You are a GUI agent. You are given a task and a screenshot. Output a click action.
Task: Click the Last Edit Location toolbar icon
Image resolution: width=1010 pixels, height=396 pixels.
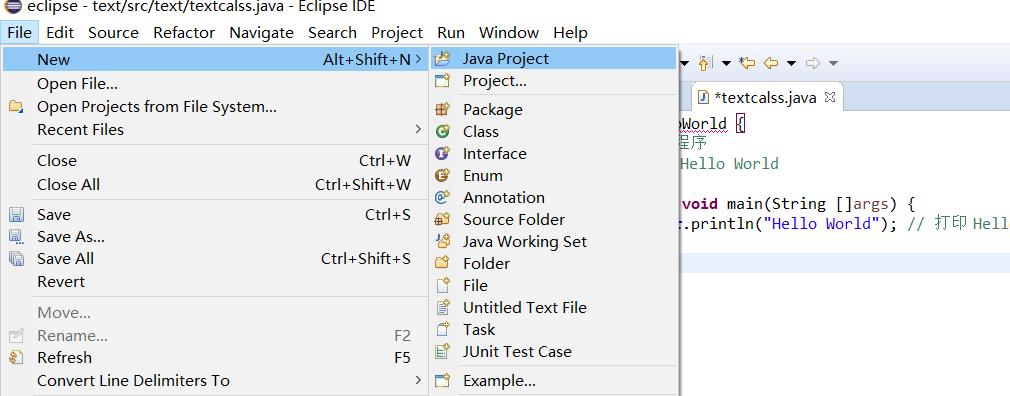[x=747, y=62]
